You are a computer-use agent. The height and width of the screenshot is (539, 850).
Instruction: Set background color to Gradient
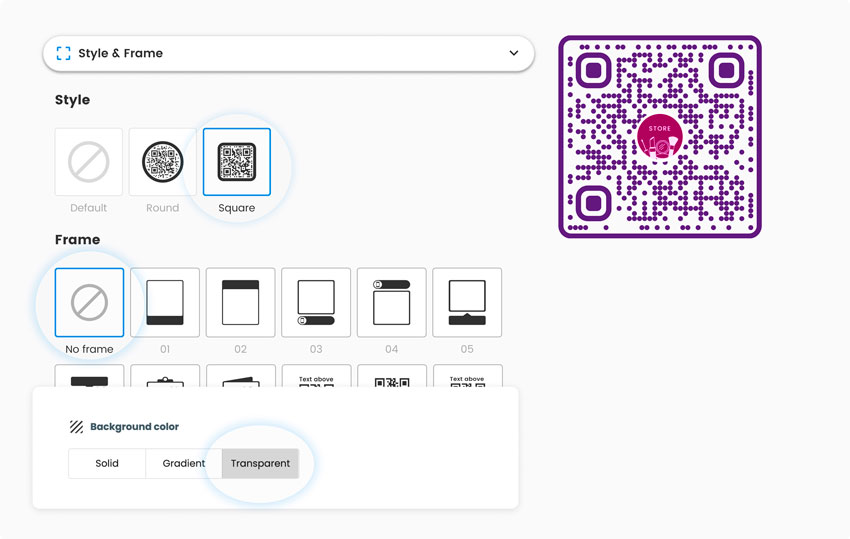coord(184,463)
